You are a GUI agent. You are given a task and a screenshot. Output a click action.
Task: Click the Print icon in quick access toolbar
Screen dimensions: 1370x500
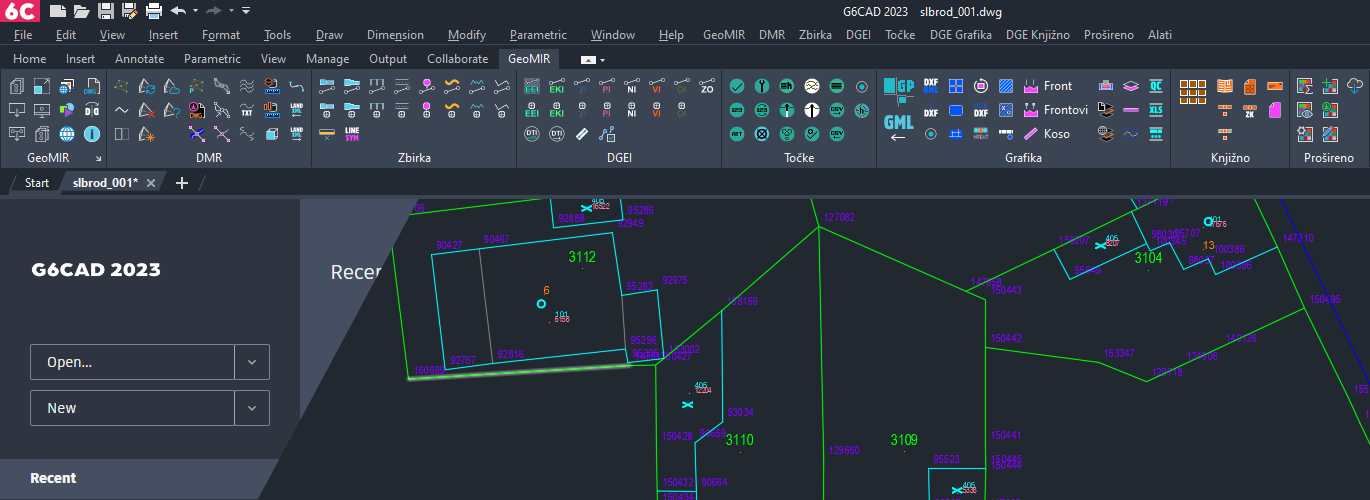[153, 11]
